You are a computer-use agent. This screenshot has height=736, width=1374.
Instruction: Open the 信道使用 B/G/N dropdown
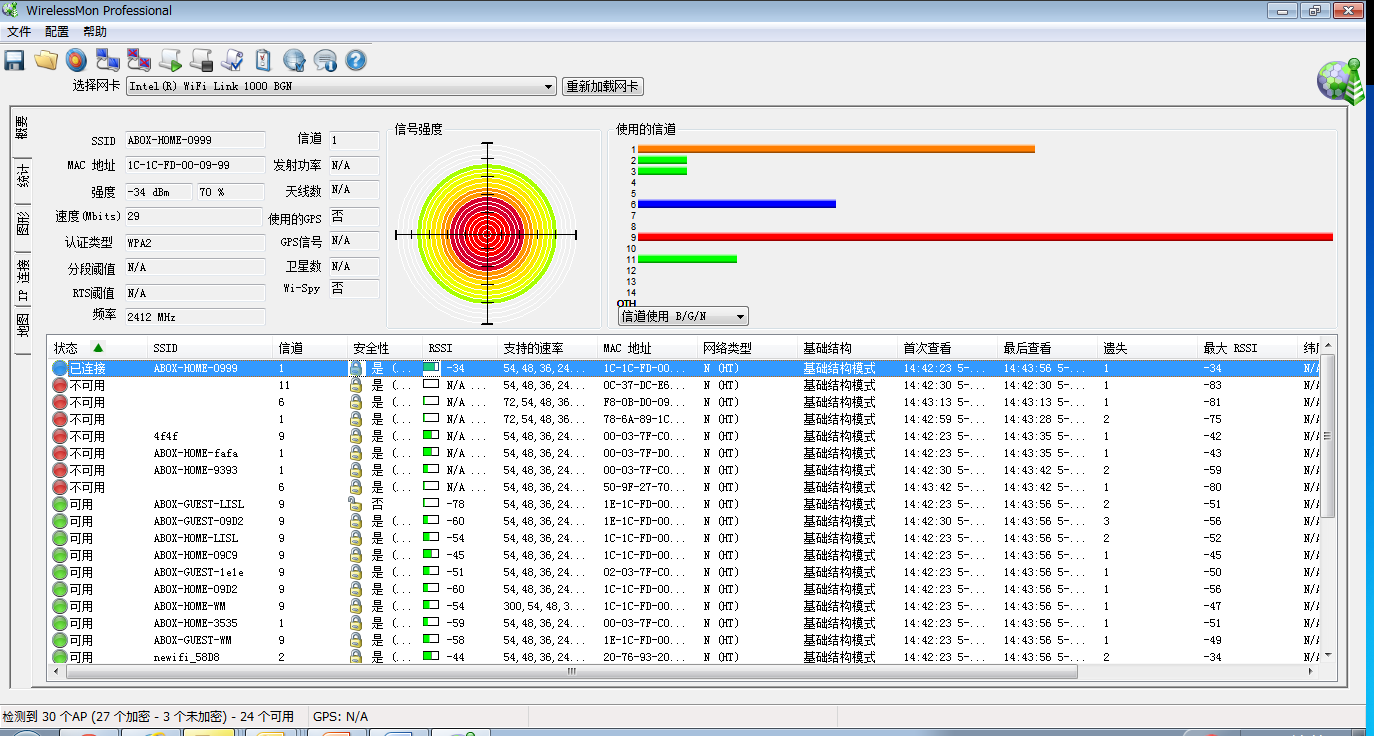(x=683, y=317)
